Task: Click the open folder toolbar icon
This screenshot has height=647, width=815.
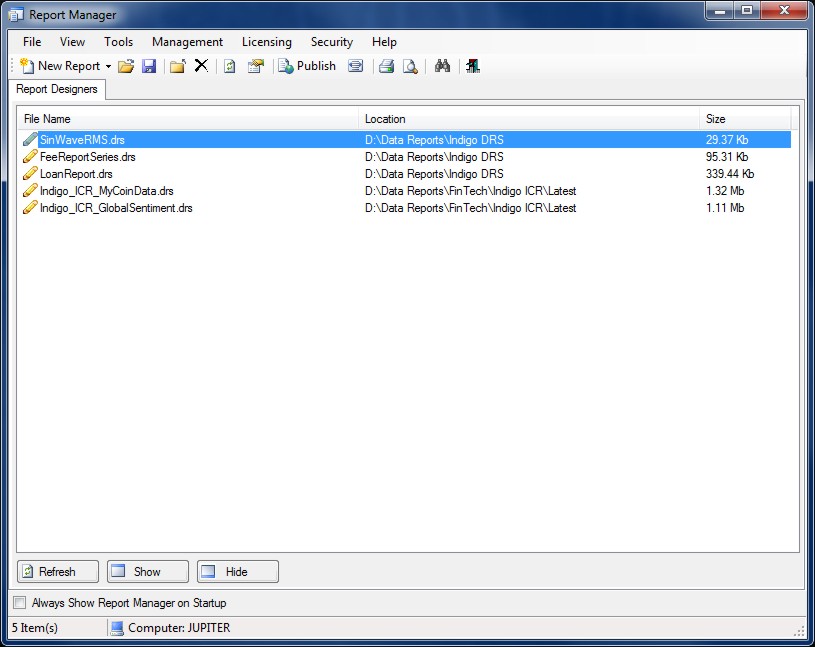Action: tap(126, 66)
